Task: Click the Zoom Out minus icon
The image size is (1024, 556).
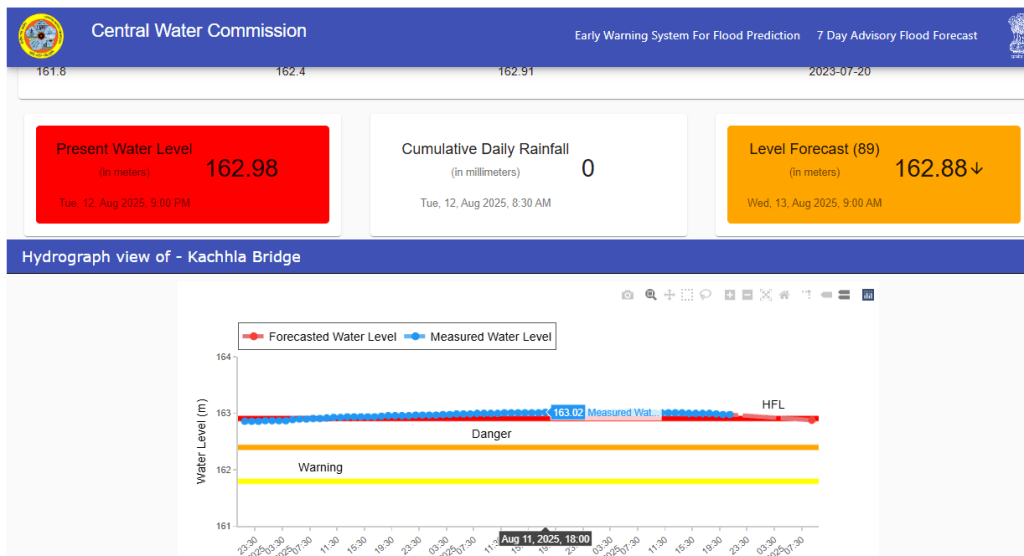Action: (x=747, y=295)
